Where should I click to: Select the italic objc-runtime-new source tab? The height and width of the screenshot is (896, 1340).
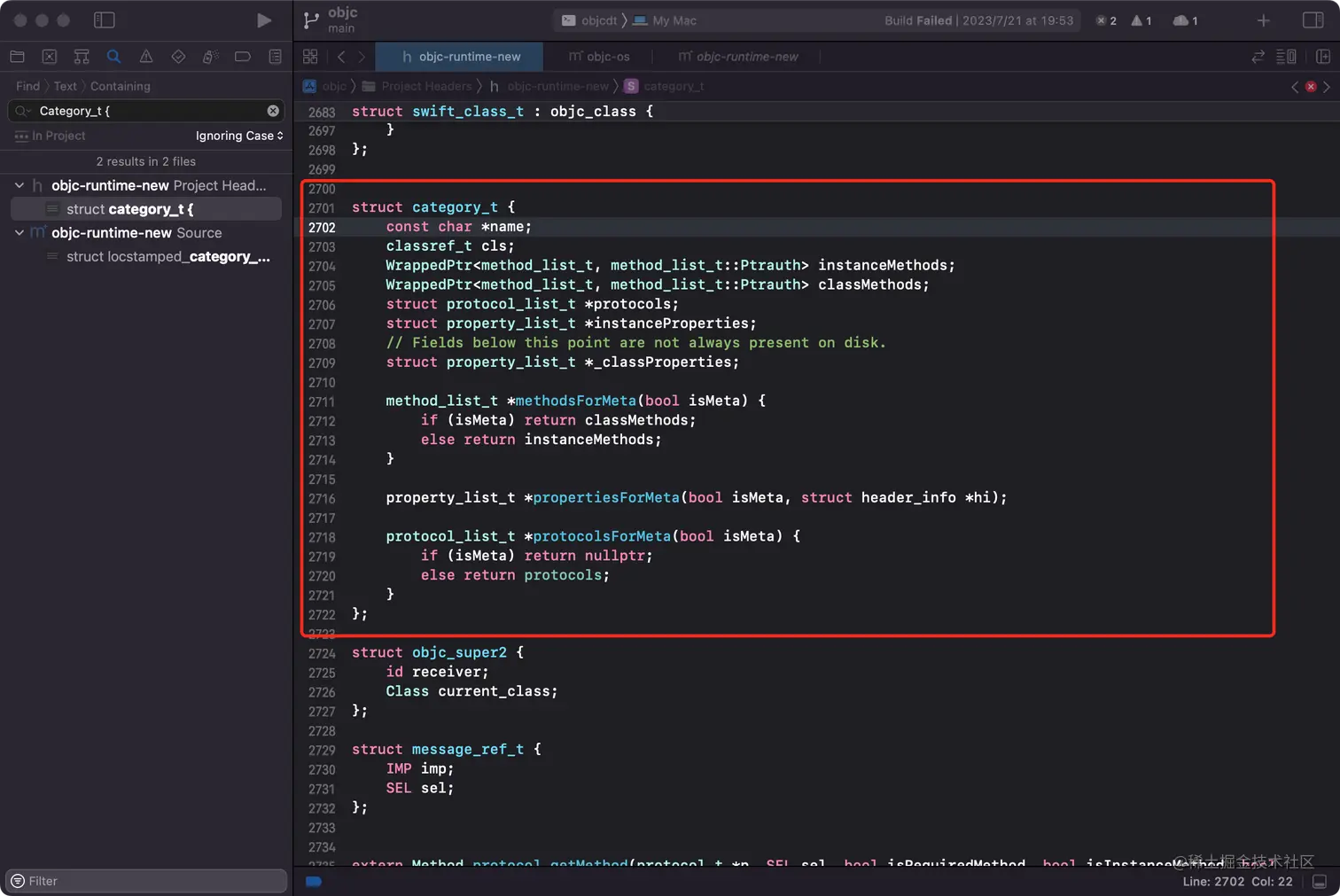click(738, 57)
